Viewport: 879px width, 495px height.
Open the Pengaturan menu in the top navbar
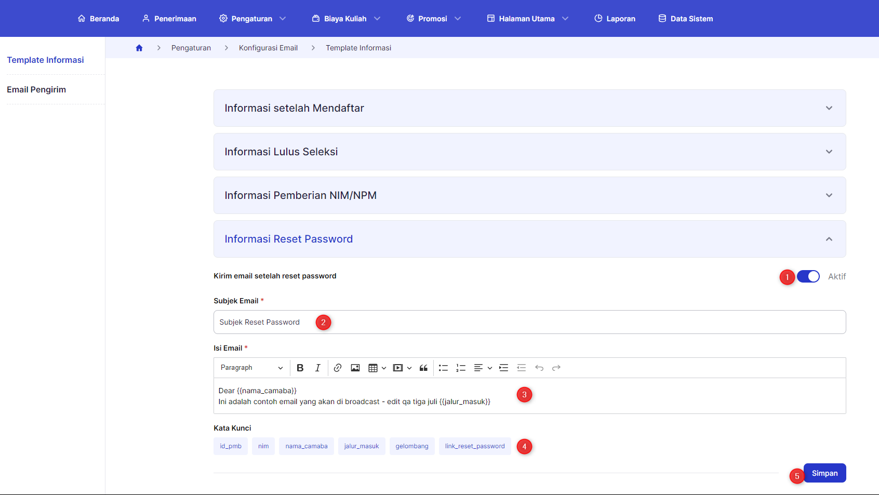click(x=252, y=18)
